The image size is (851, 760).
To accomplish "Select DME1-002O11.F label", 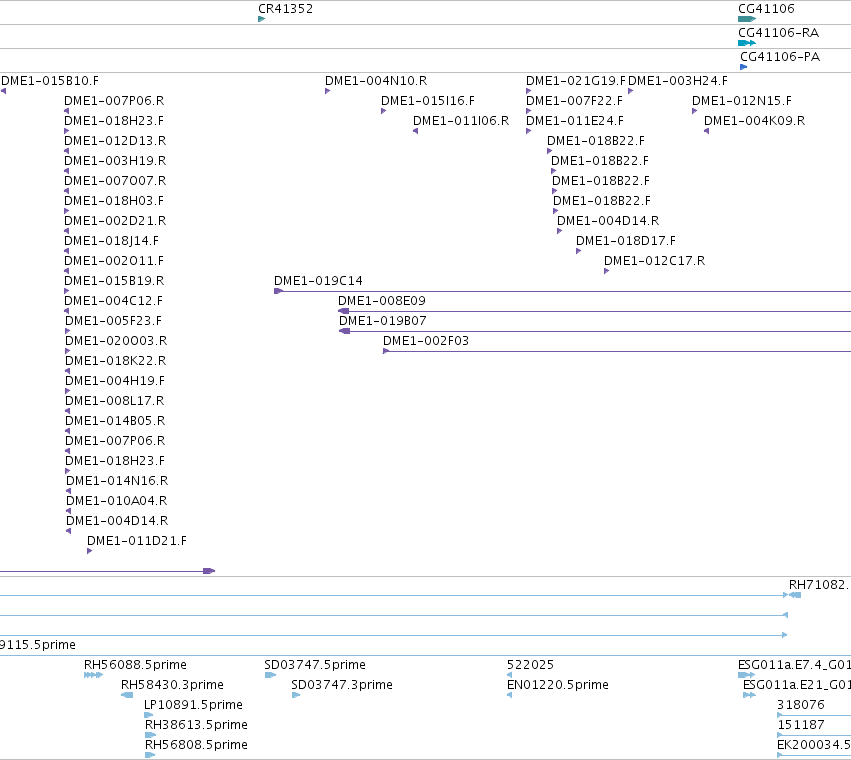I will pos(114,261).
